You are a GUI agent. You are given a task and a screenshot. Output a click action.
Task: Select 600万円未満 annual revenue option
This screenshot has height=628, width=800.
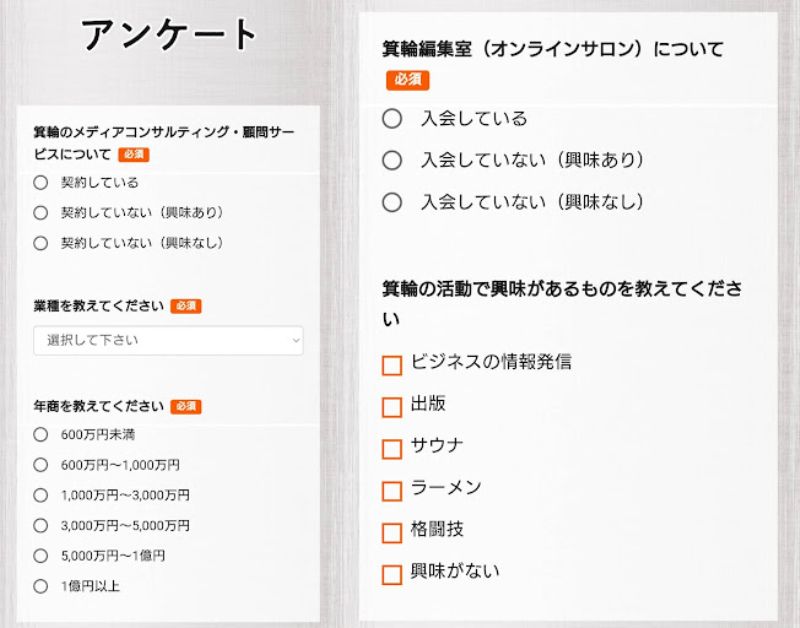click(41, 435)
